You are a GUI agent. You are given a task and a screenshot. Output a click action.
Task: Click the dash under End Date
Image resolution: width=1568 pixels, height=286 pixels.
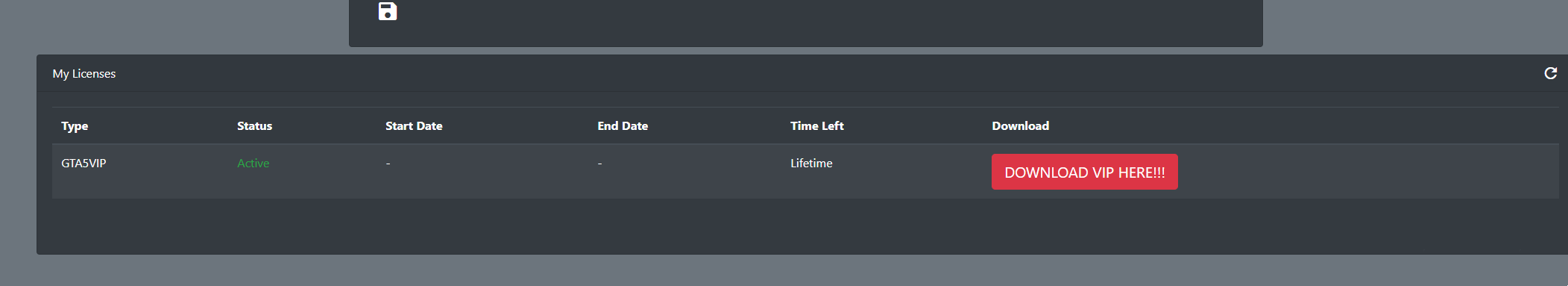coord(599,164)
